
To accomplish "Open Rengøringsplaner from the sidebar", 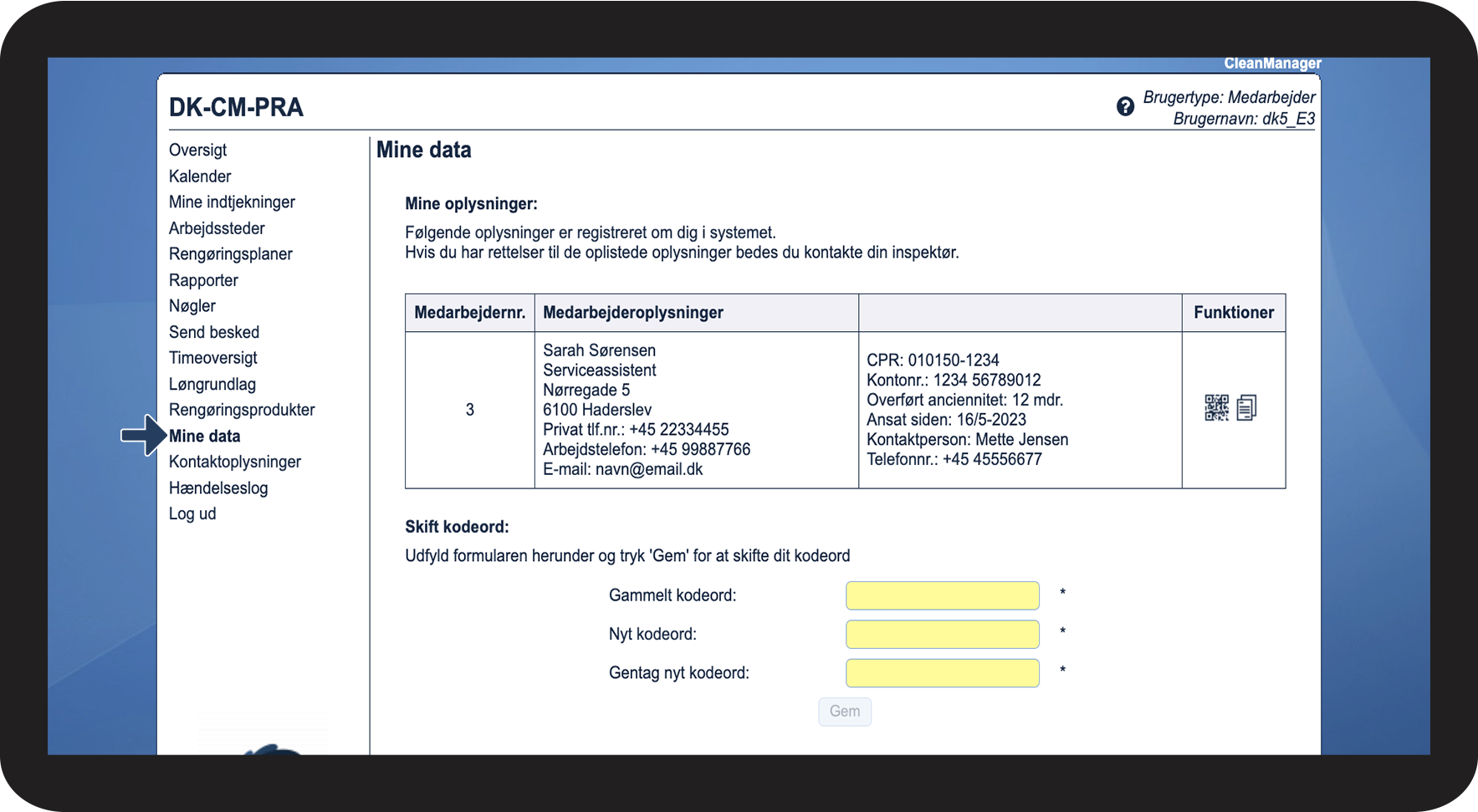I will pyautogui.click(x=231, y=254).
